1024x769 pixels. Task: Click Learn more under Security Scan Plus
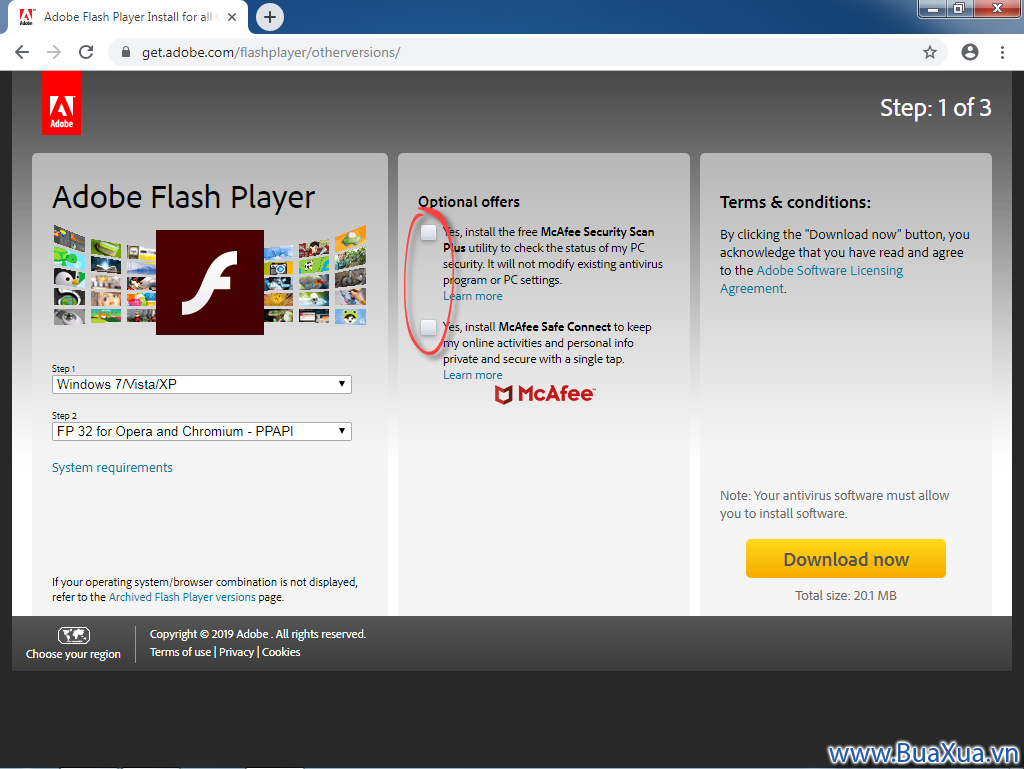point(473,296)
